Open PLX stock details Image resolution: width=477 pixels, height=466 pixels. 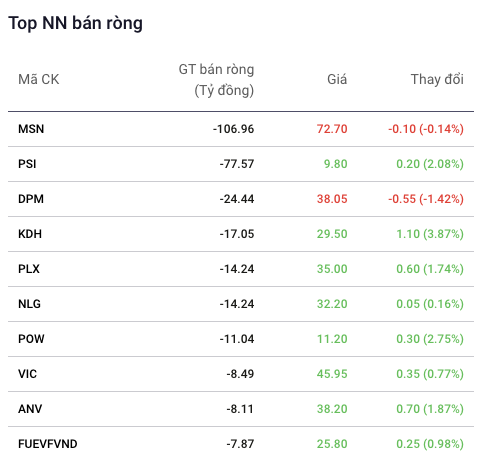[29, 269]
